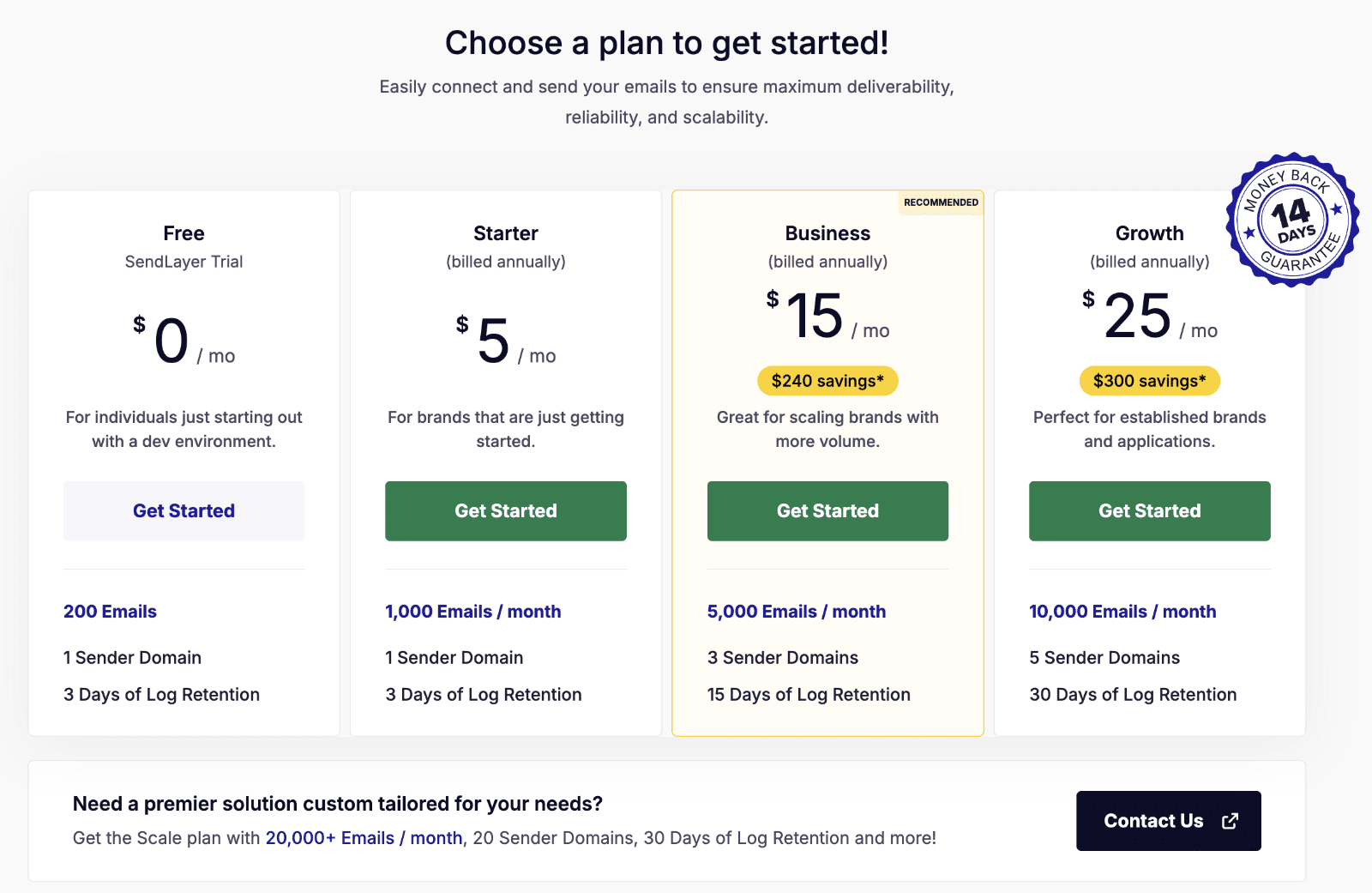This screenshot has width=1372, height=893.
Task: Open the Contact Us button
Action: coord(1153,821)
